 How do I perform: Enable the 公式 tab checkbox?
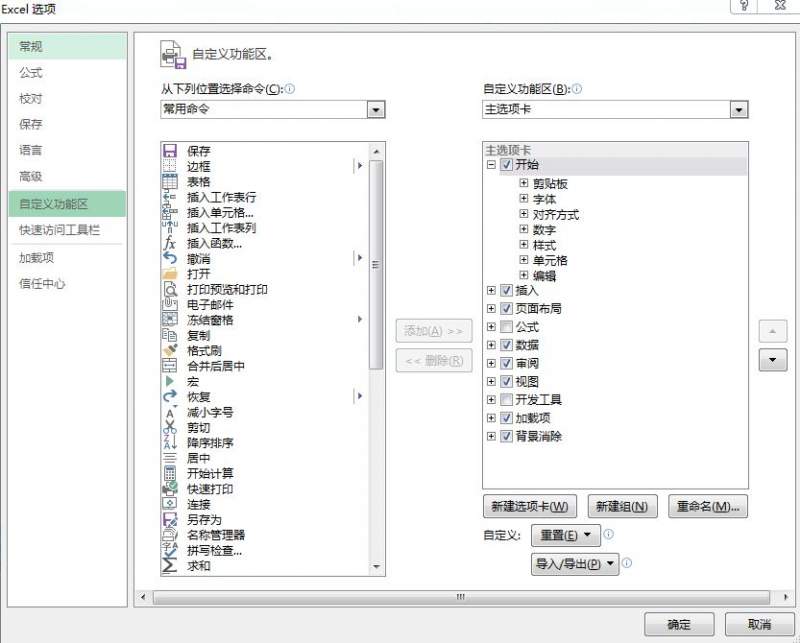(x=506, y=327)
